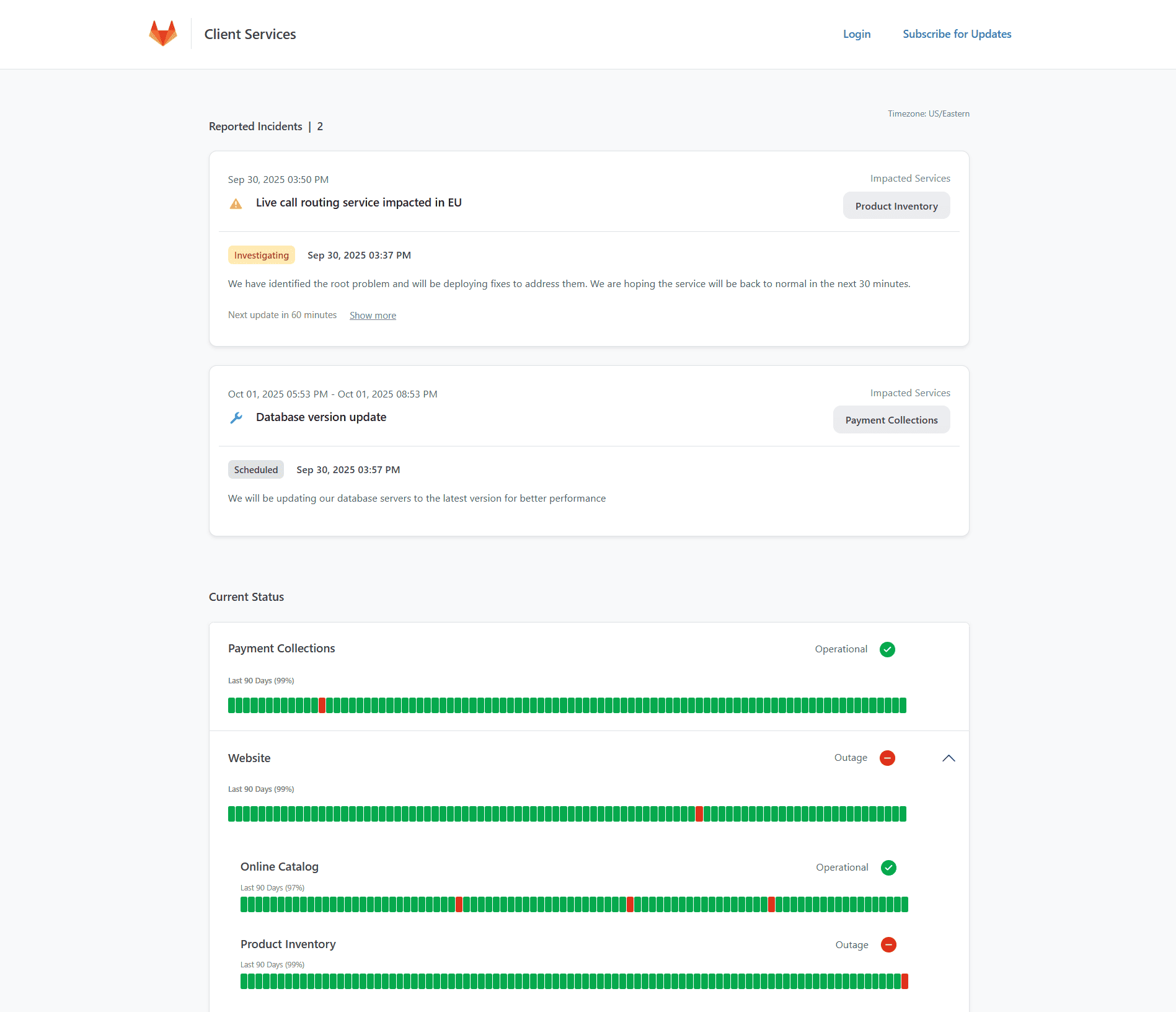The image size is (1176, 1012).
Task: Click the Scheduled status badge
Action: [x=255, y=469]
